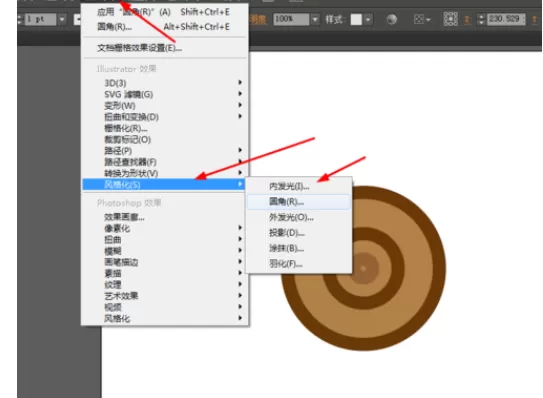Viewport: 543px width, 398px height.
Task: Select highlighted 风格化(S) stylize menu item
Action: point(164,184)
